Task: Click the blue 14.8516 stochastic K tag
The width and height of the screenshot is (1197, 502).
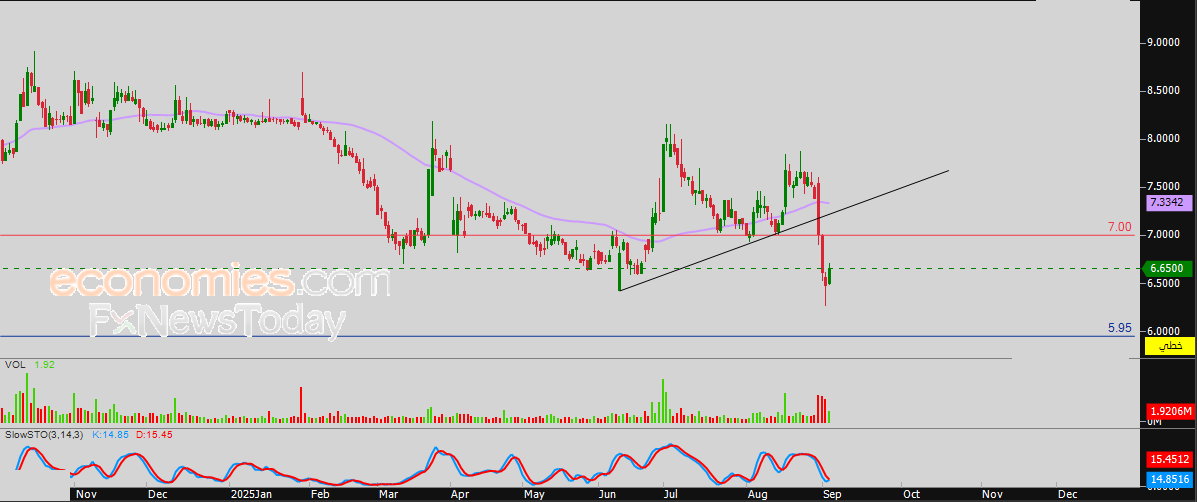Action: (1168, 480)
